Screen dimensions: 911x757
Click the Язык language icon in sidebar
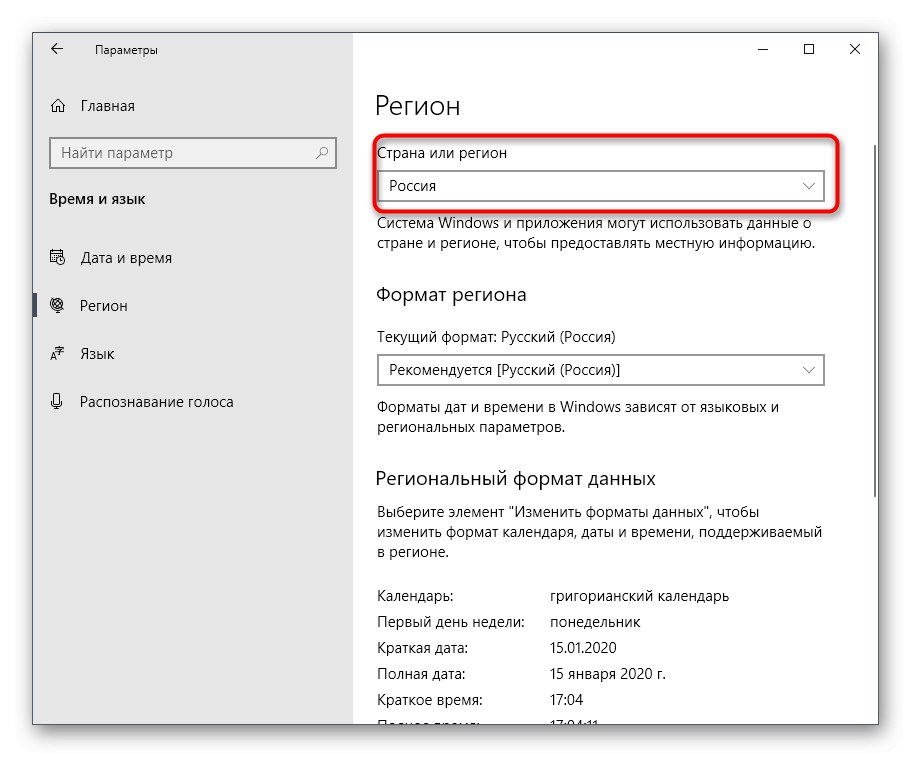click(57, 354)
